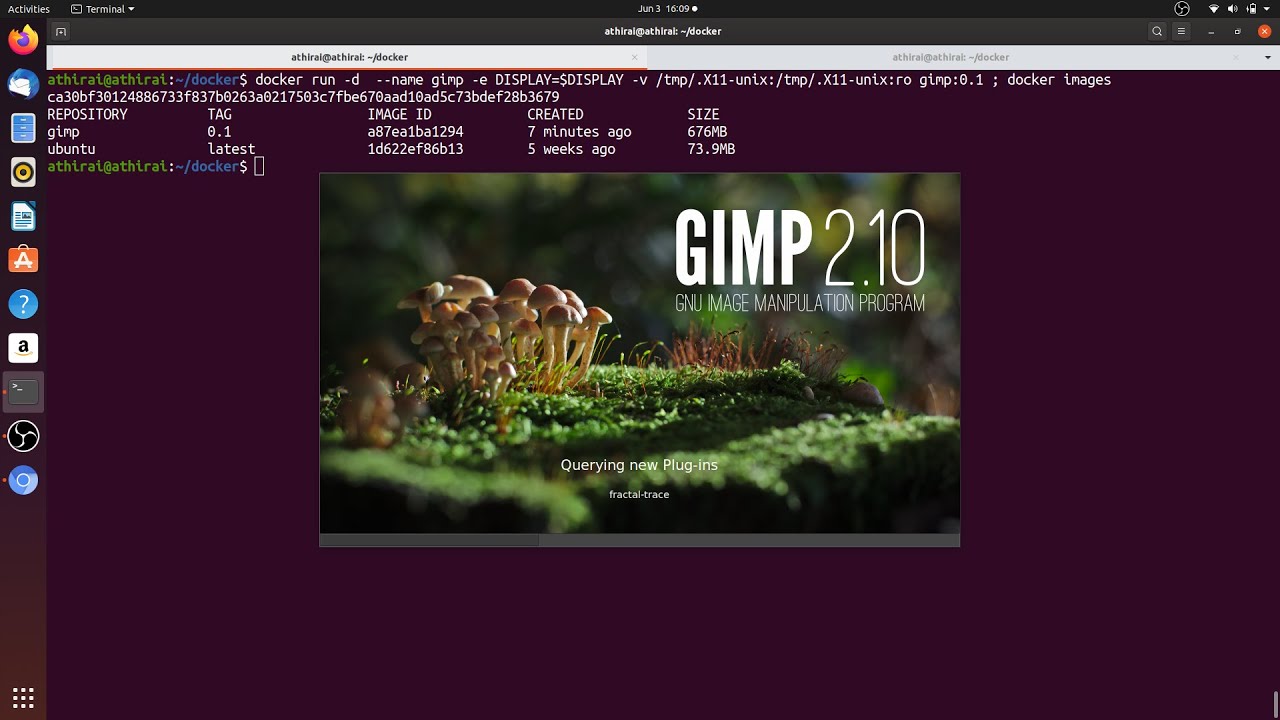This screenshot has width=1280, height=720.
Task: Click the new tab icon in terminal titlebar
Action: tap(61, 31)
